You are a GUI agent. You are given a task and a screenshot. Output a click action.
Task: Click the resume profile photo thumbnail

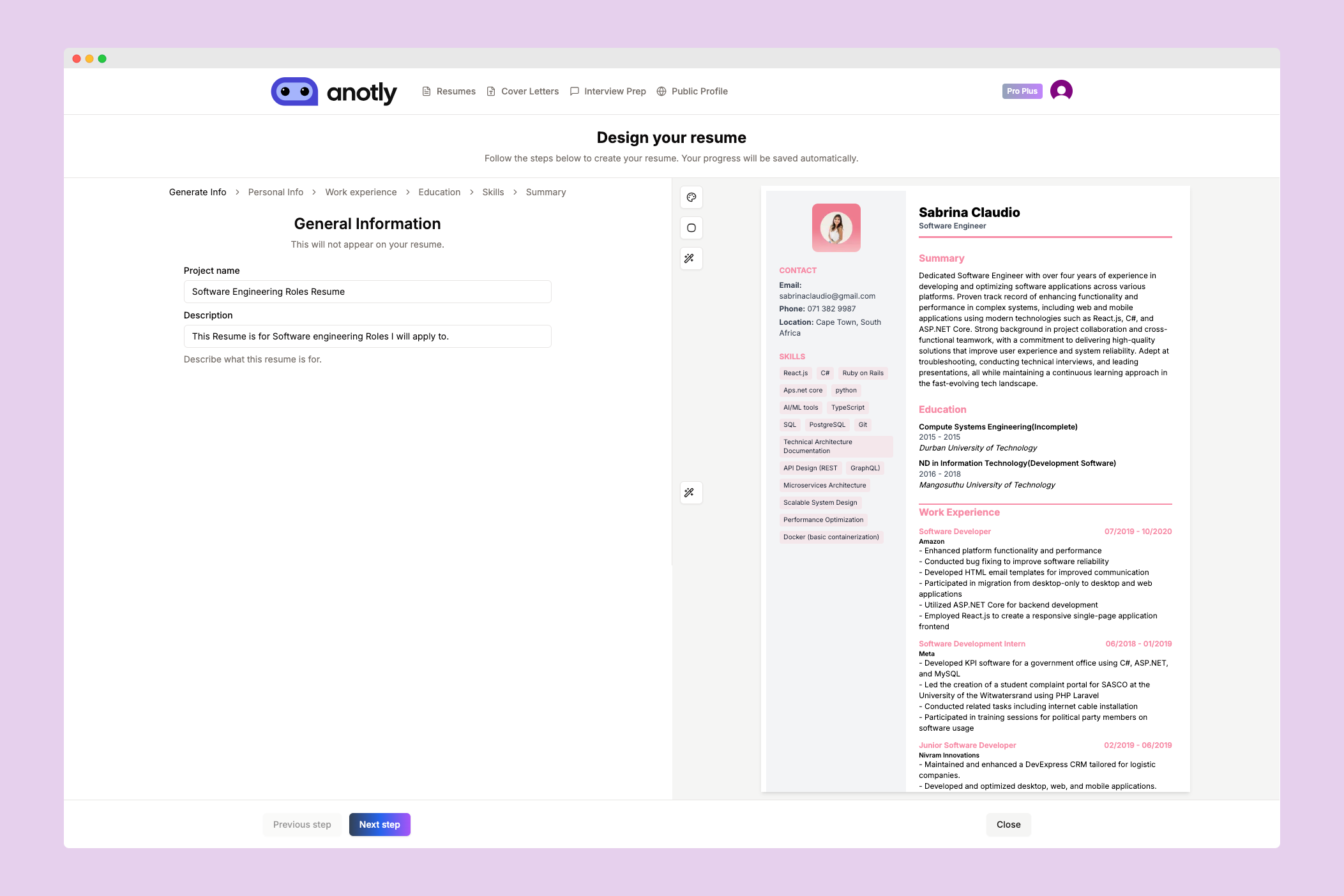point(836,228)
